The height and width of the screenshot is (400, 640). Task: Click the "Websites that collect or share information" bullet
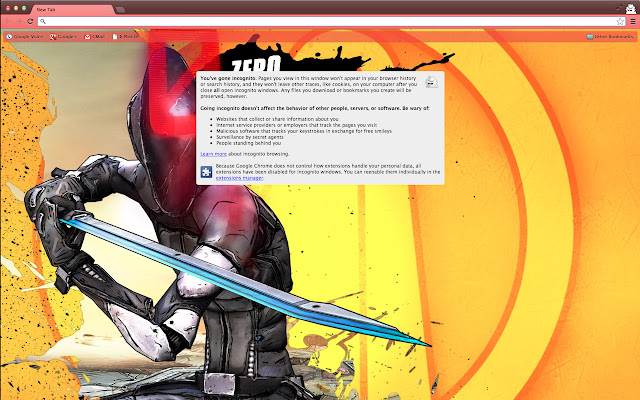(x=277, y=119)
